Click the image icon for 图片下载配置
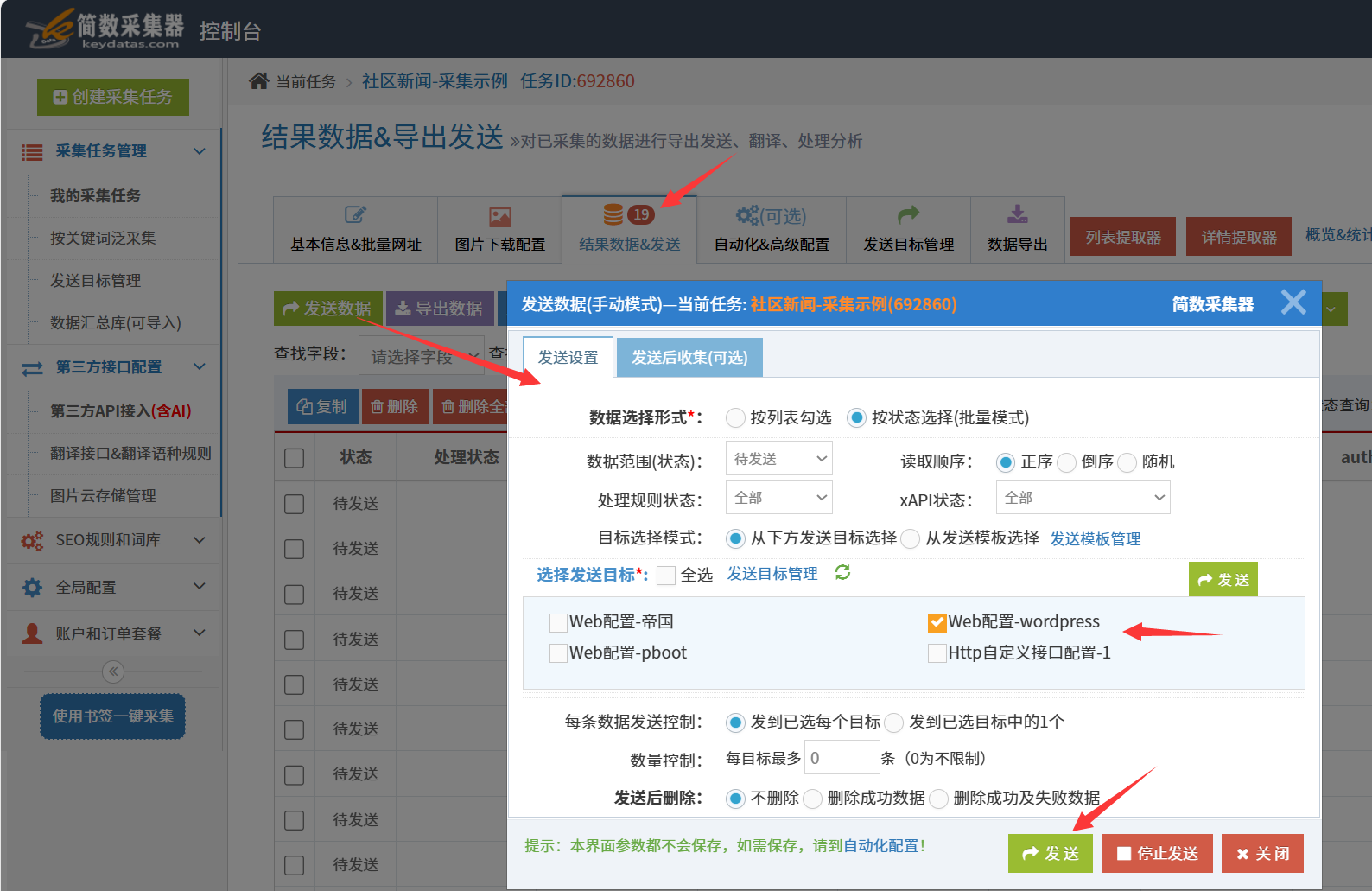Screen dimensions: 1372x891 pyautogui.click(x=500, y=217)
